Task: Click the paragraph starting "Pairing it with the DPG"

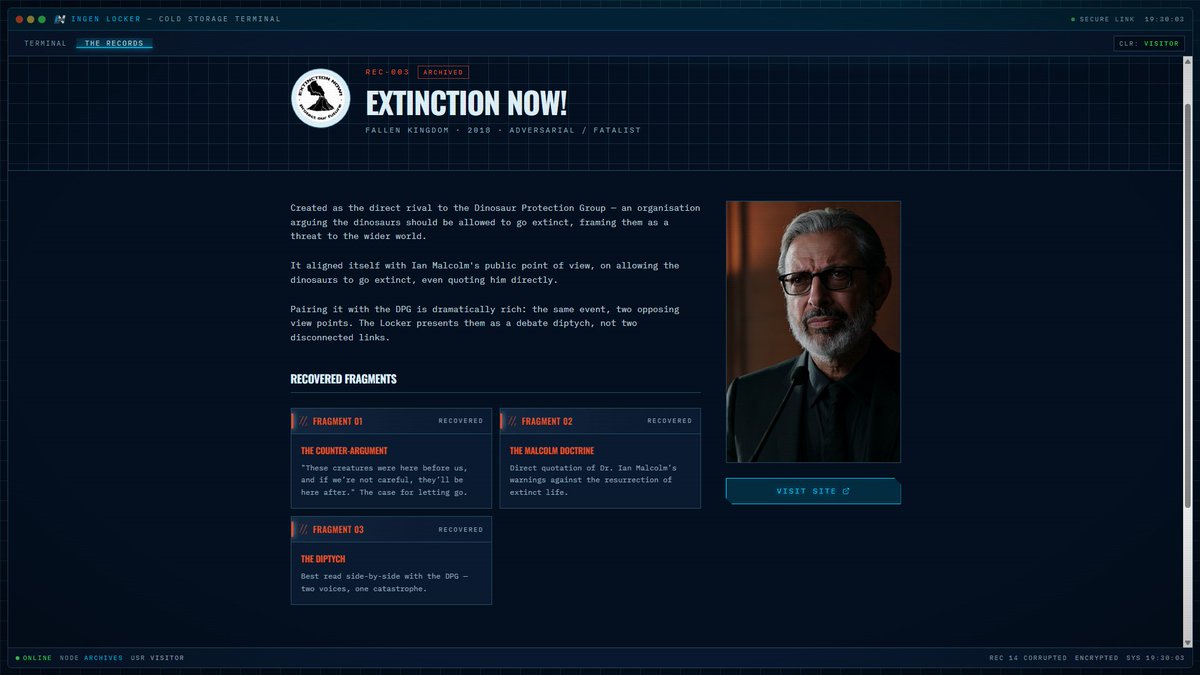Action: click(485, 323)
